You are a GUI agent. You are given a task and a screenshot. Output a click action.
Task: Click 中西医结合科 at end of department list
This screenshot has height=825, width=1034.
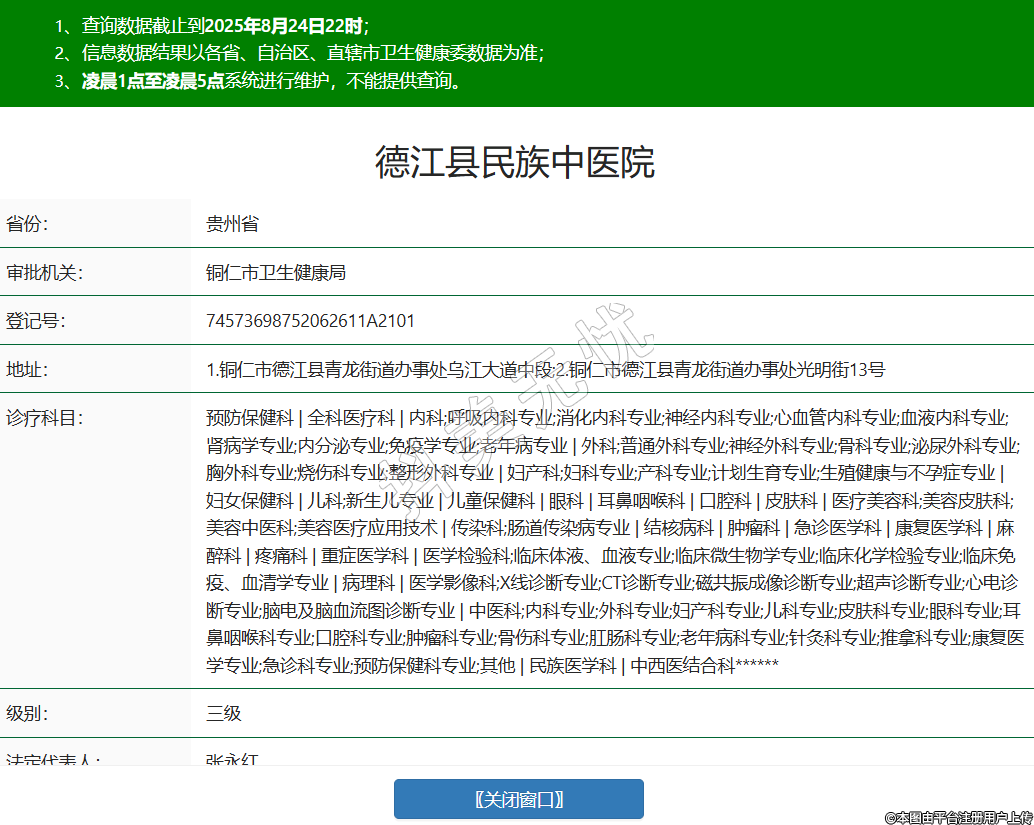click(682, 665)
